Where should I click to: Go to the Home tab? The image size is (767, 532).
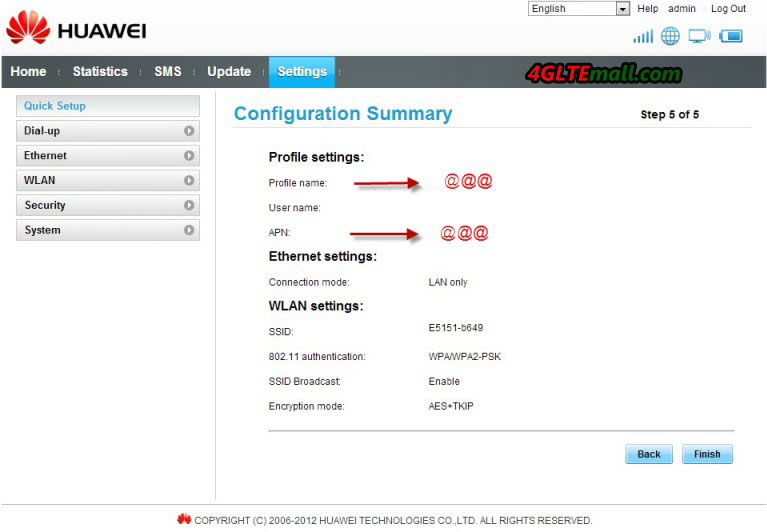pyautogui.click(x=28, y=71)
